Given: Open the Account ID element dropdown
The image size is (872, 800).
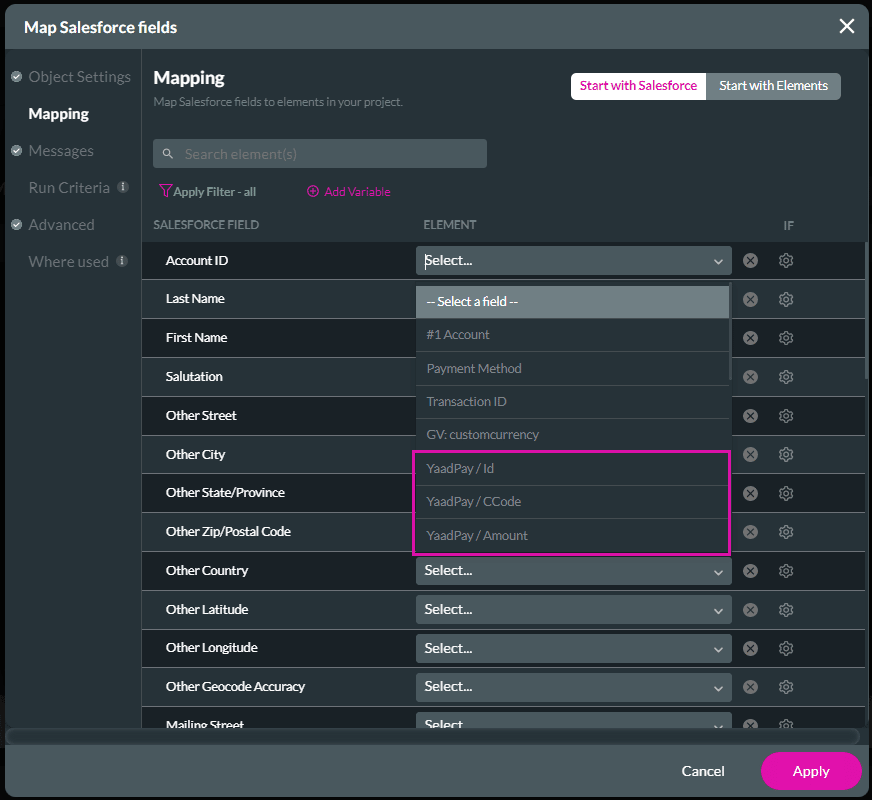Looking at the screenshot, I should tap(573, 261).
